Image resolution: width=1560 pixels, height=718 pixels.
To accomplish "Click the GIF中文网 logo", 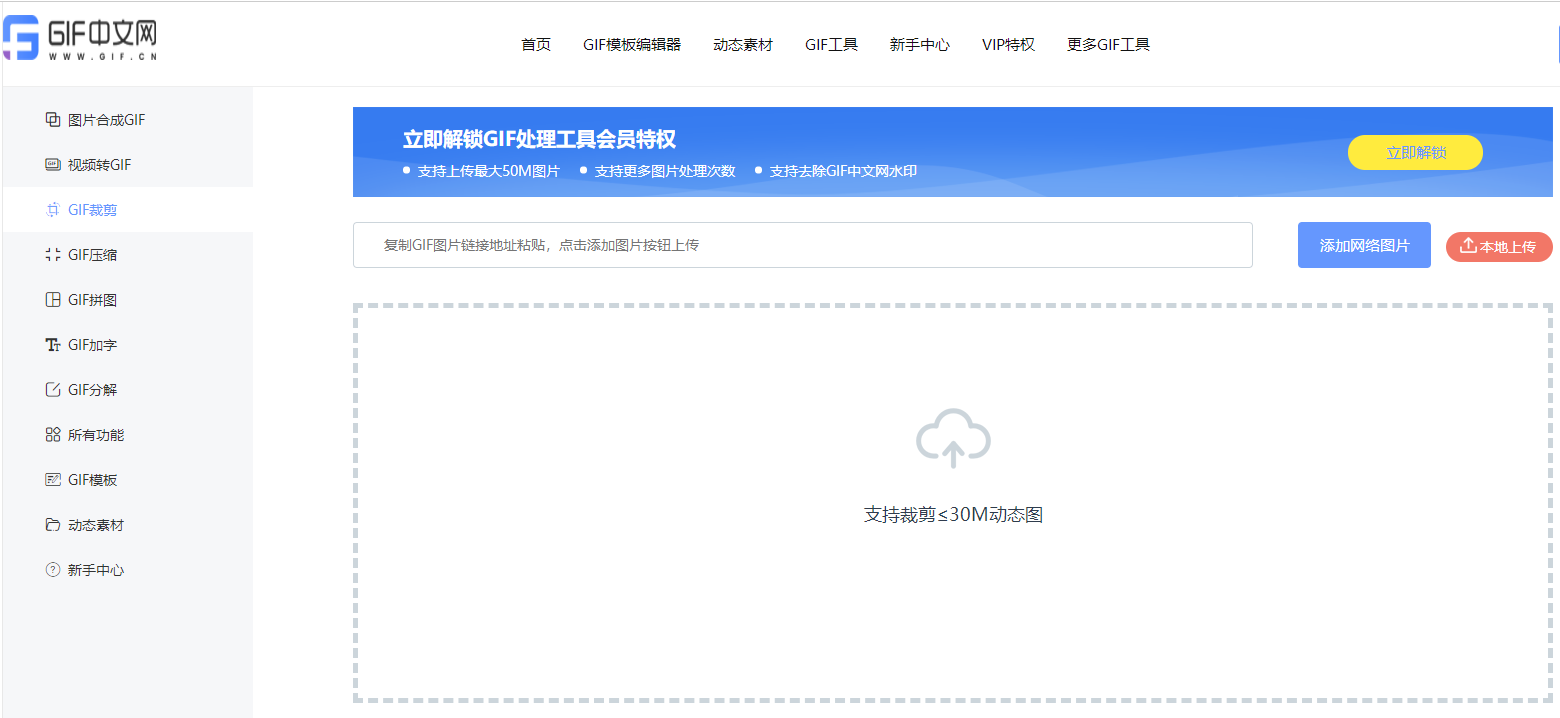I will [x=80, y=39].
